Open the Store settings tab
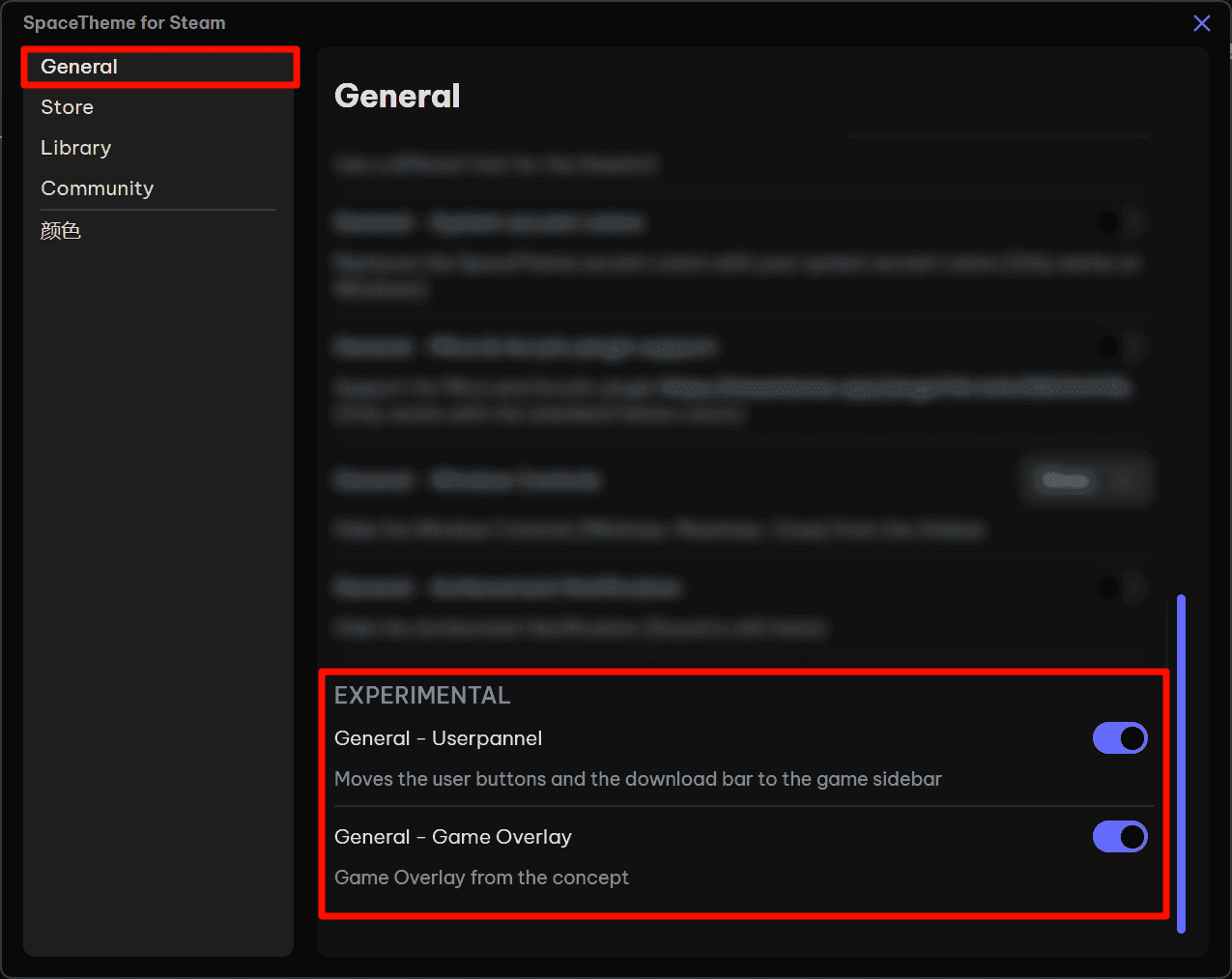This screenshot has width=1232, height=979. pos(68,107)
